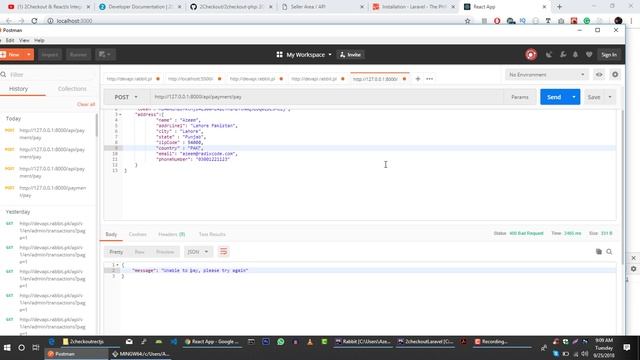Open Manage Environments gear icon
Viewport: 640px width, 360px height.
click(615, 75)
